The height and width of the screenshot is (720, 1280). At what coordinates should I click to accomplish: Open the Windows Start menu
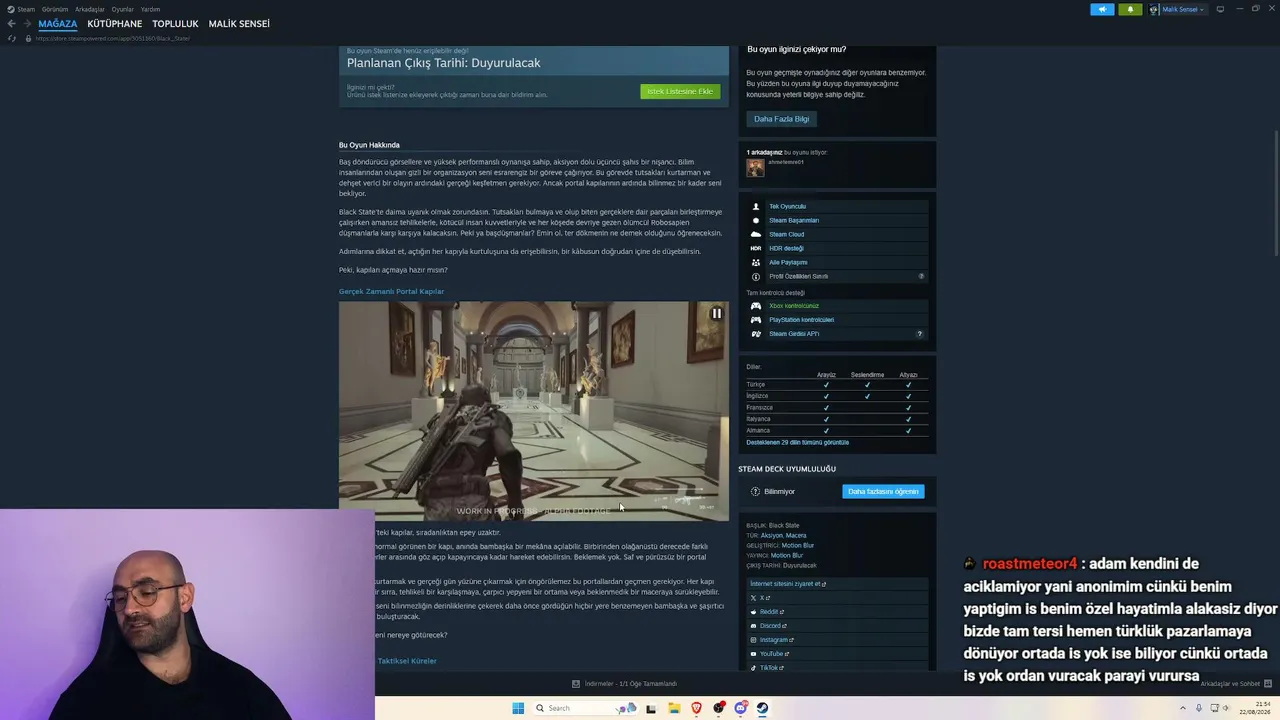click(x=518, y=708)
